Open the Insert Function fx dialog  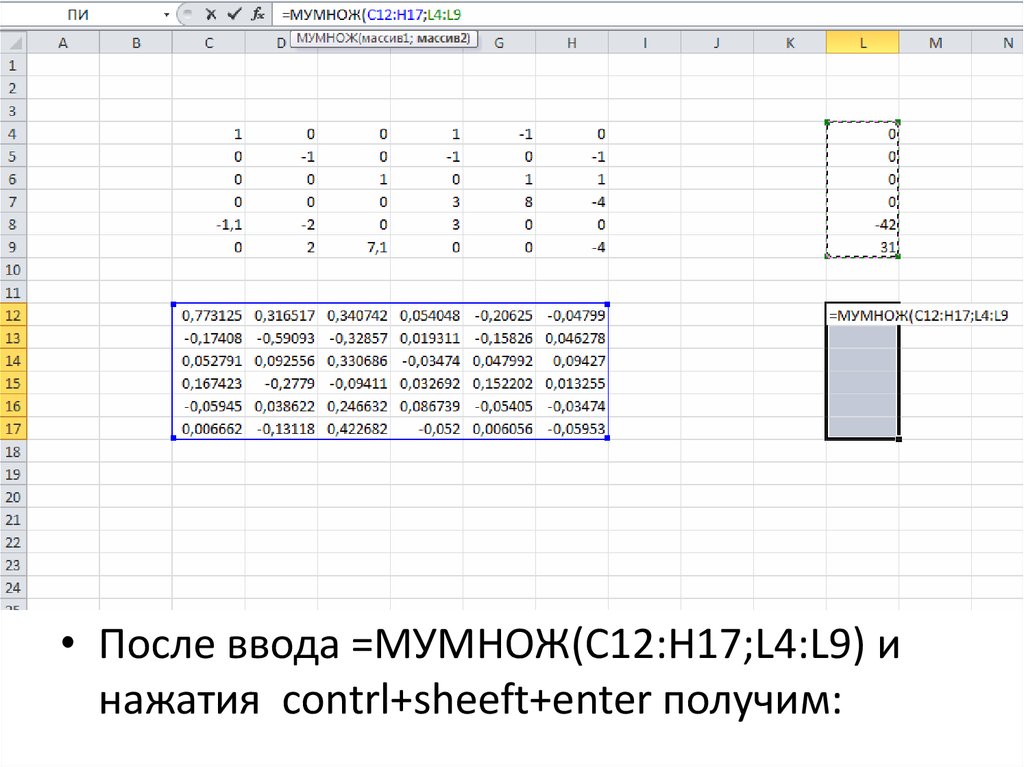[257, 14]
